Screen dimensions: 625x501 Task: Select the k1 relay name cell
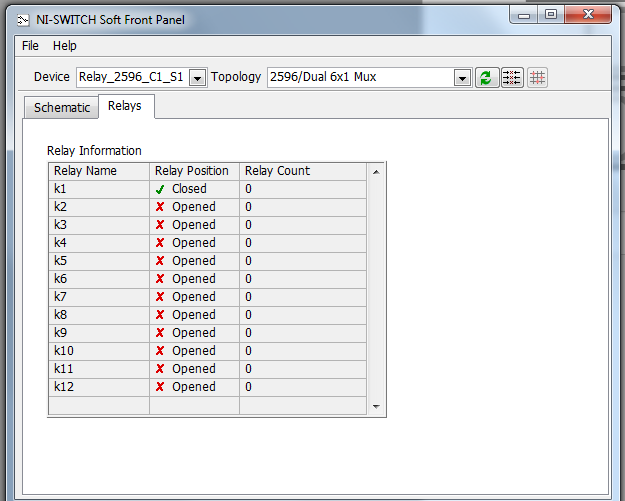tap(99, 189)
